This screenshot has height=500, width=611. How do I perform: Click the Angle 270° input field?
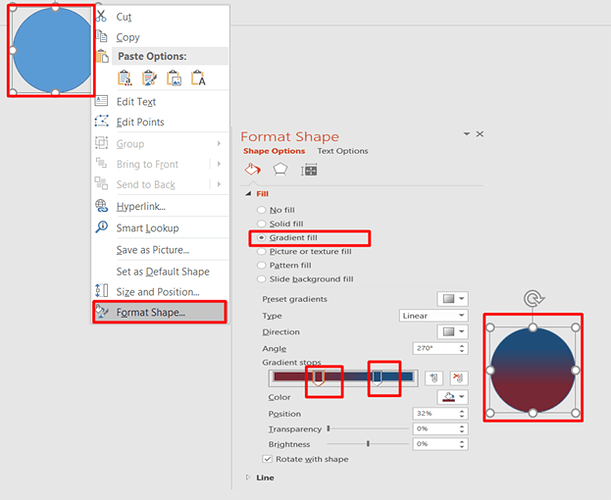435,348
